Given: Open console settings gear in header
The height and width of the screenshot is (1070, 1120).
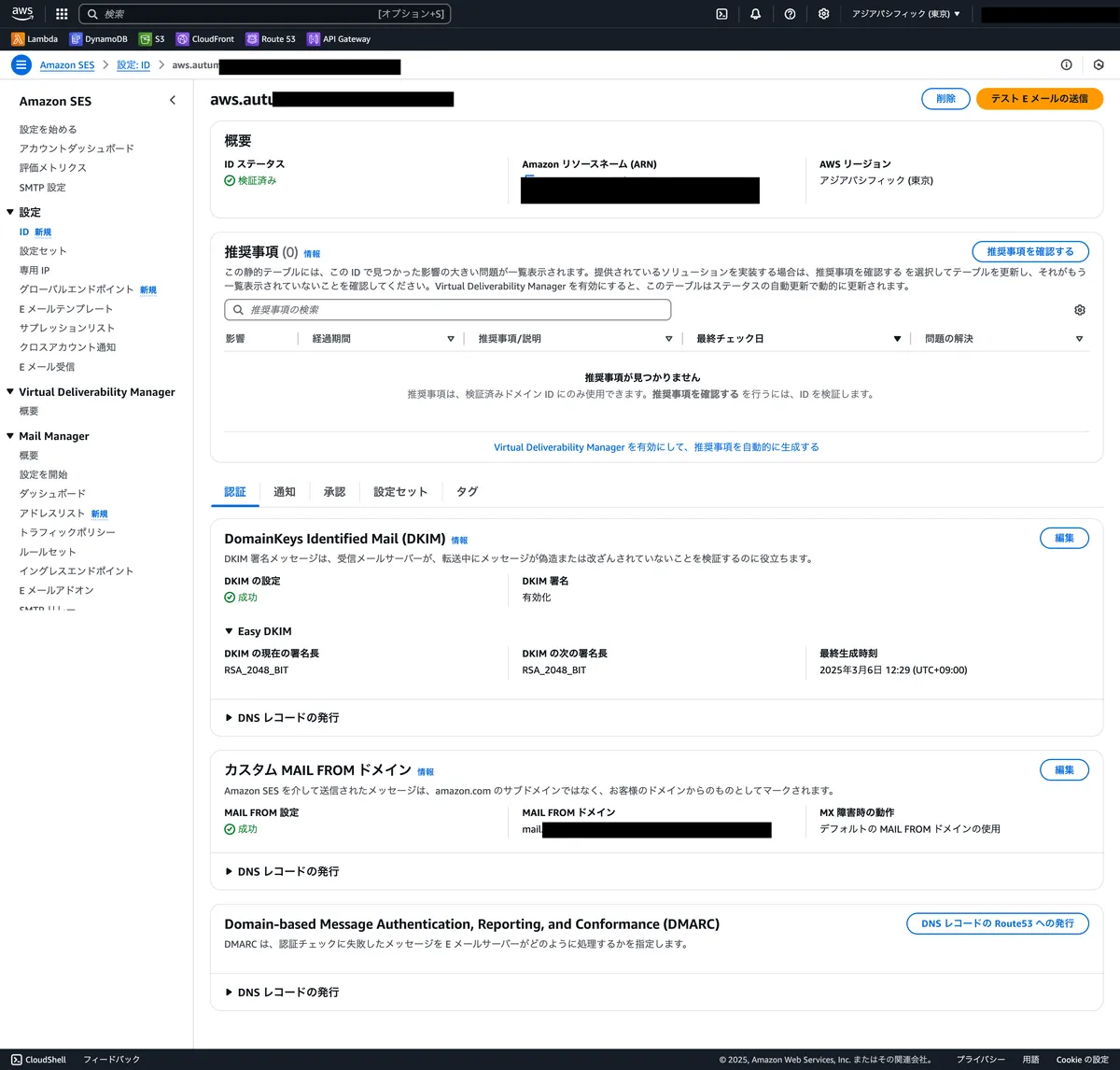Looking at the screenshot, I should pos(823,14).
